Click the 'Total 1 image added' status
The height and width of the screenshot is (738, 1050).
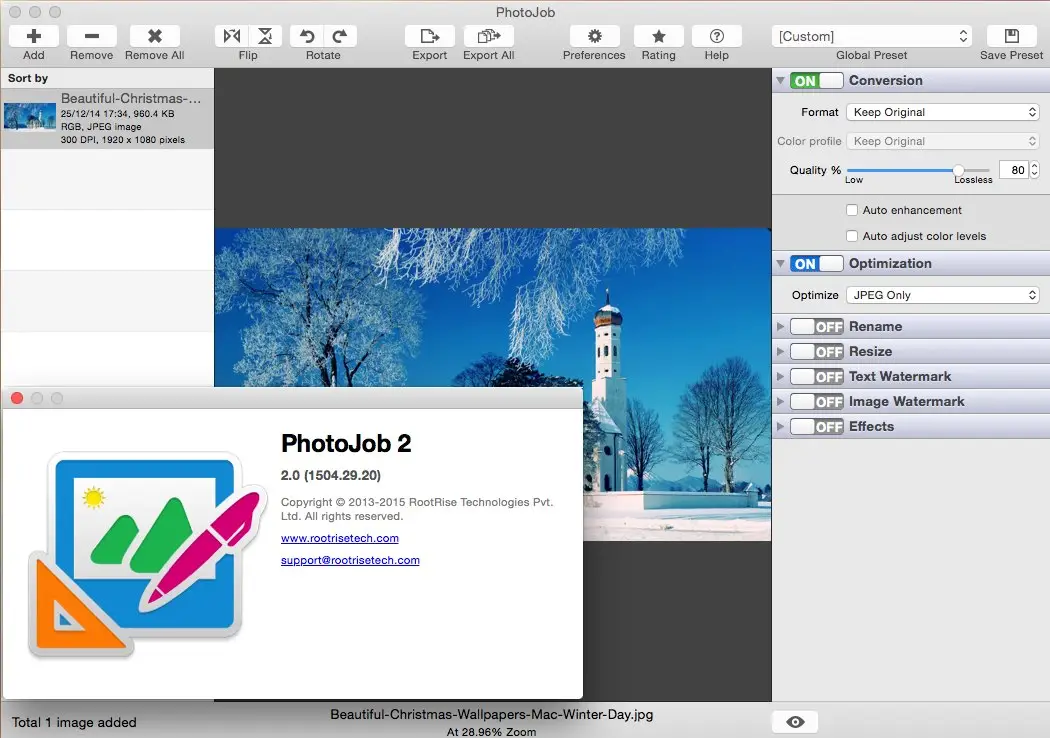(x=74, y=722)
